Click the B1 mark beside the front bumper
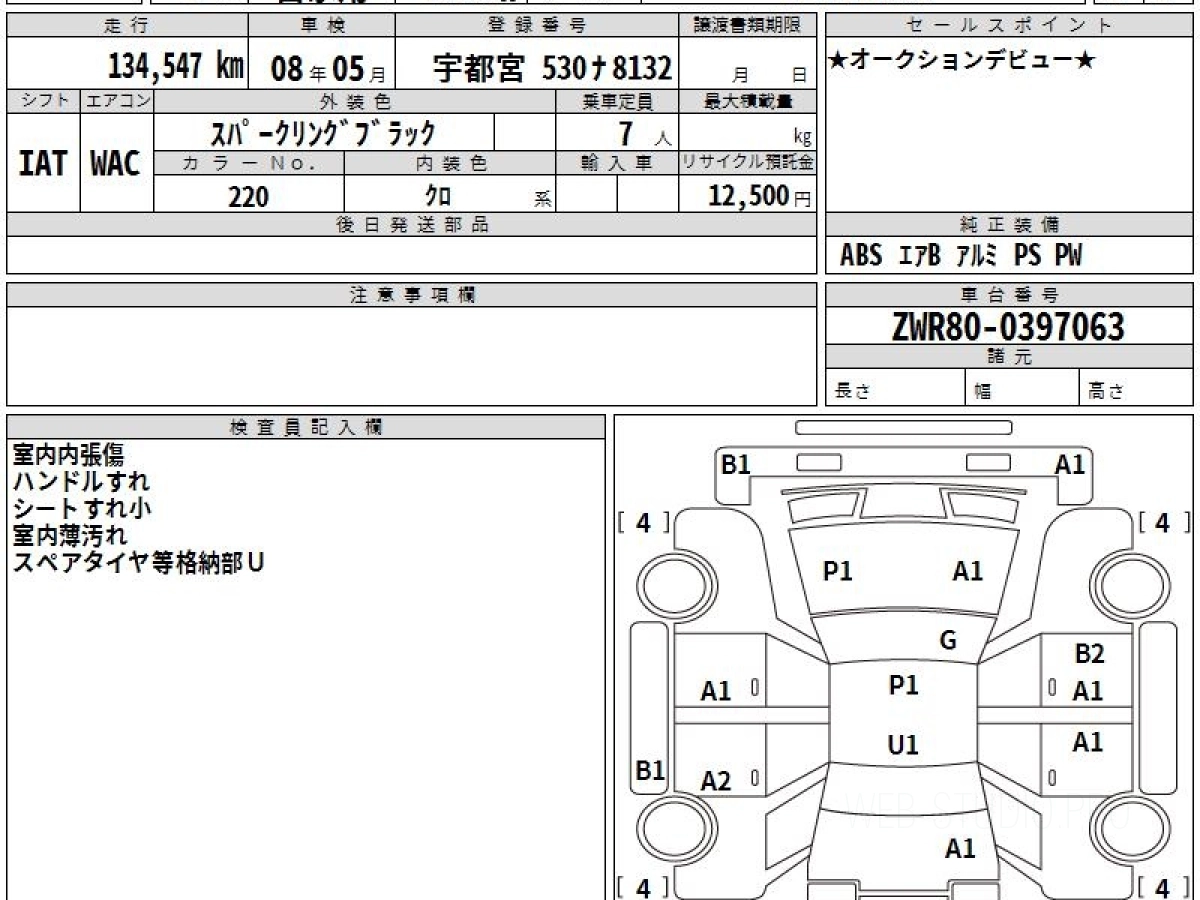The image size is (1200, 900). (x=736, y=464)
